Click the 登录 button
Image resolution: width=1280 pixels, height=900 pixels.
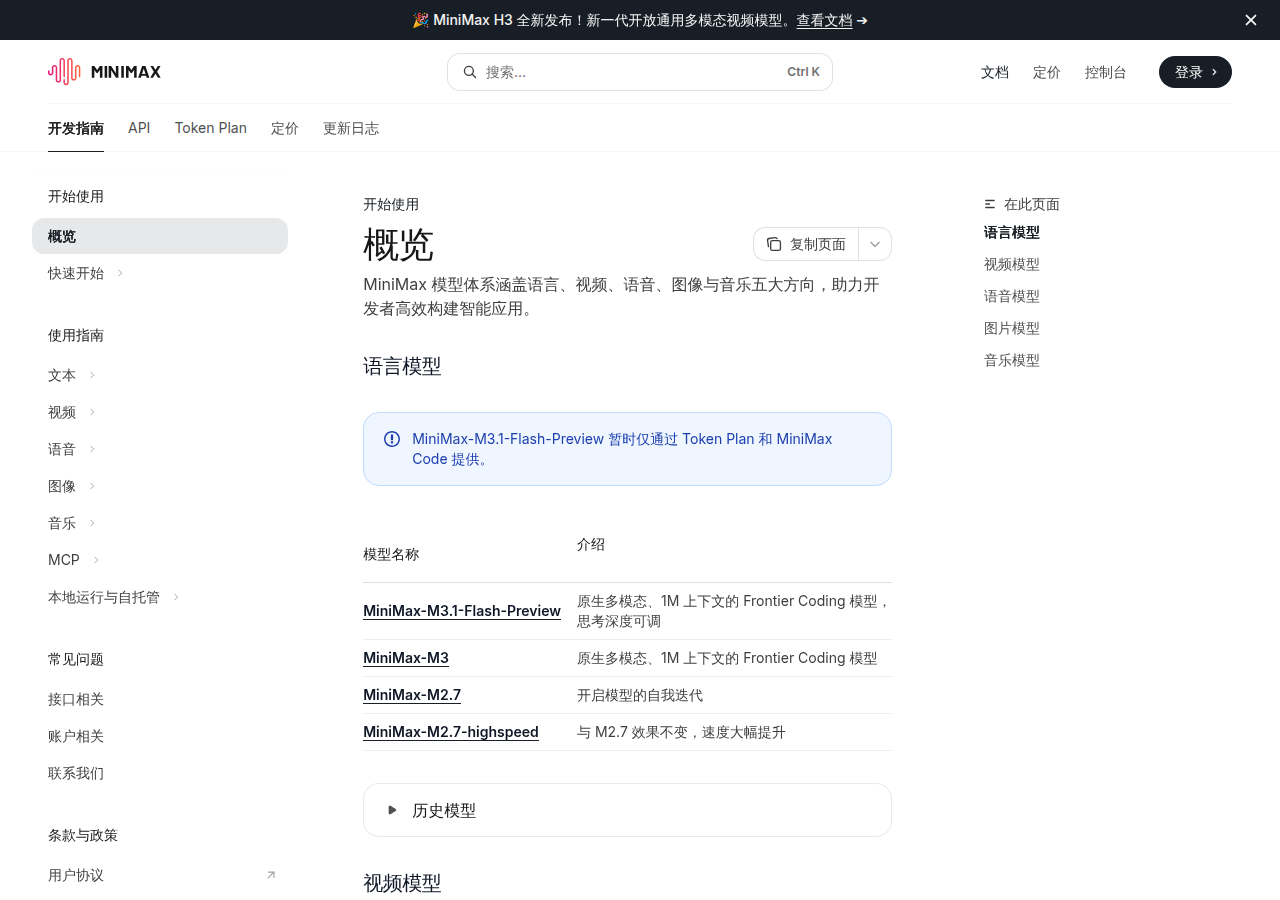[1195, 72]
